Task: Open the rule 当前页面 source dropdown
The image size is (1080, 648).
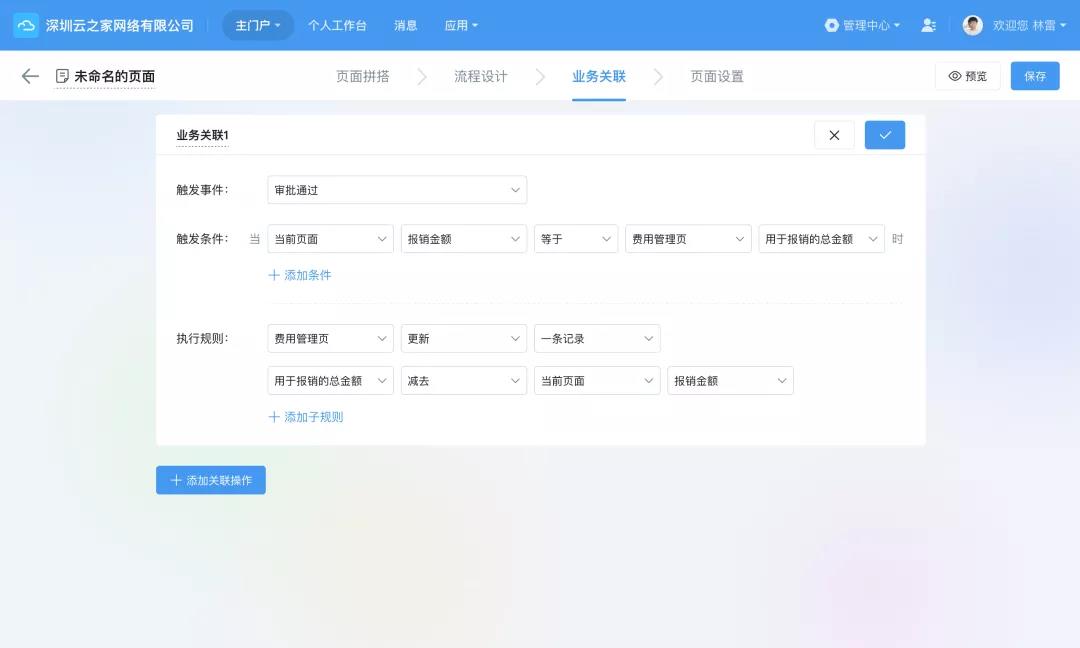Action: [597, 381]
